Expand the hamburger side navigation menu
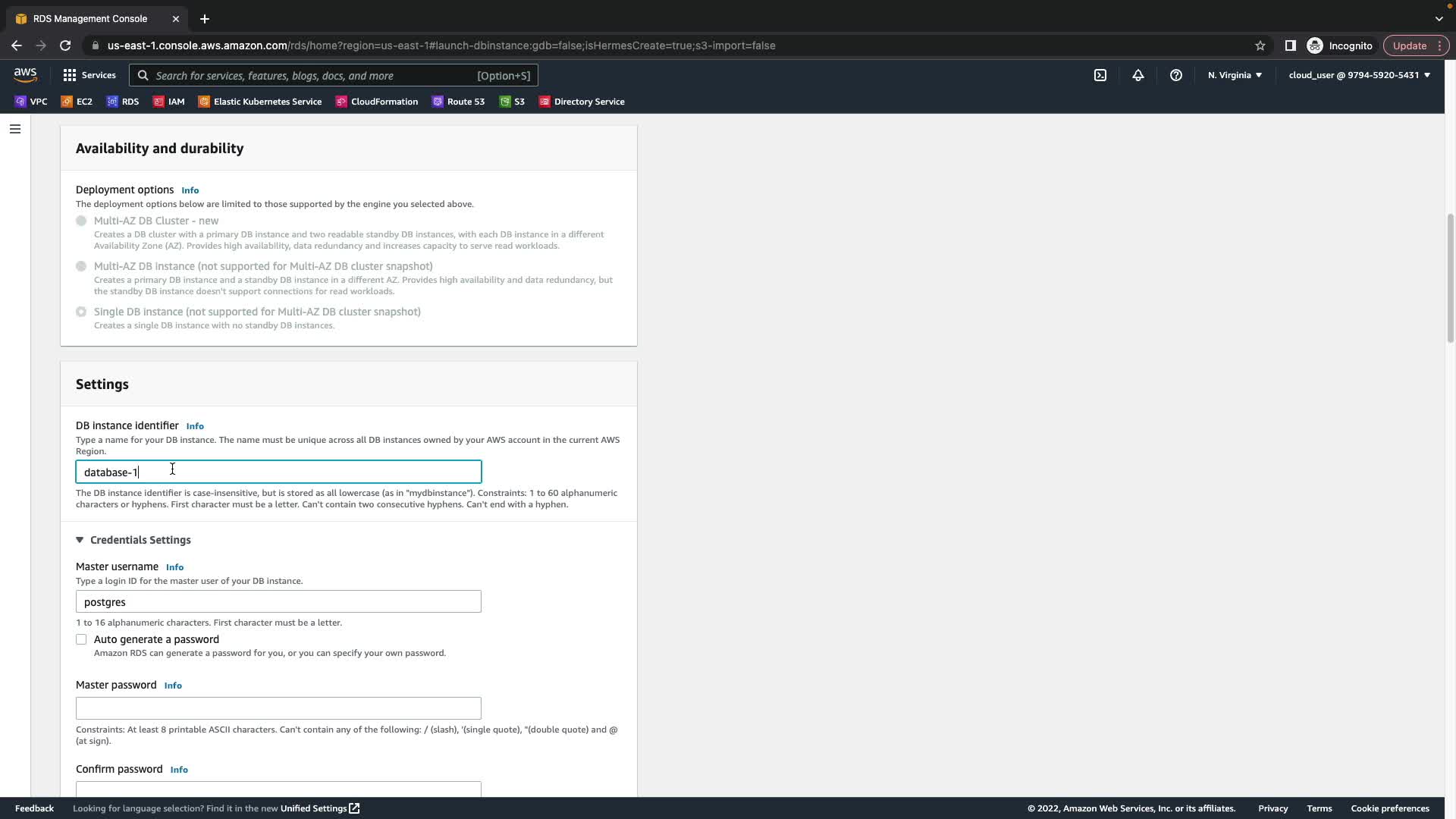1456x819 pixels. (14, 129)
